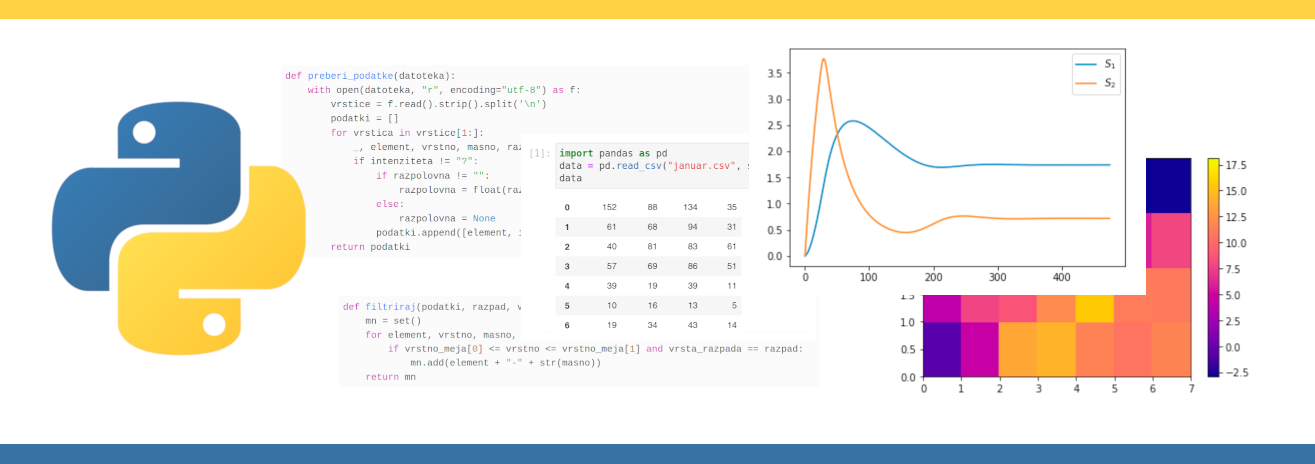Click the heatmap colorbar gradient
Image resolution: width=1315 pixels, height=464 pixels.
click(x=1213, y=267)
